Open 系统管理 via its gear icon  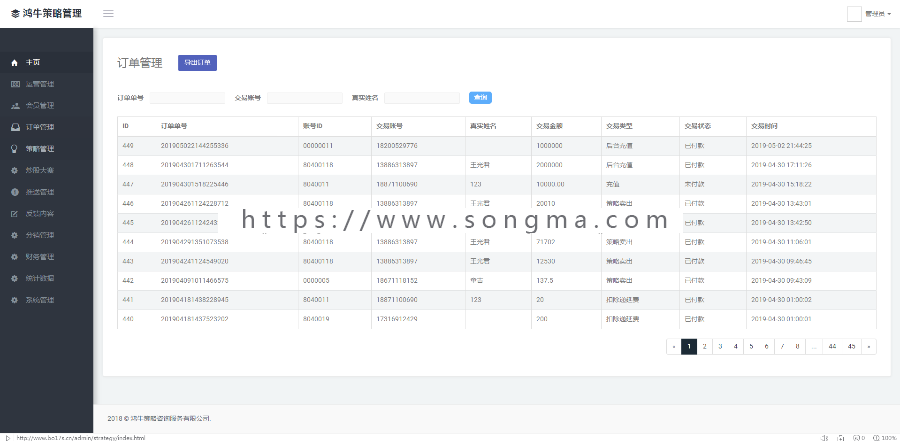[15, 300]
